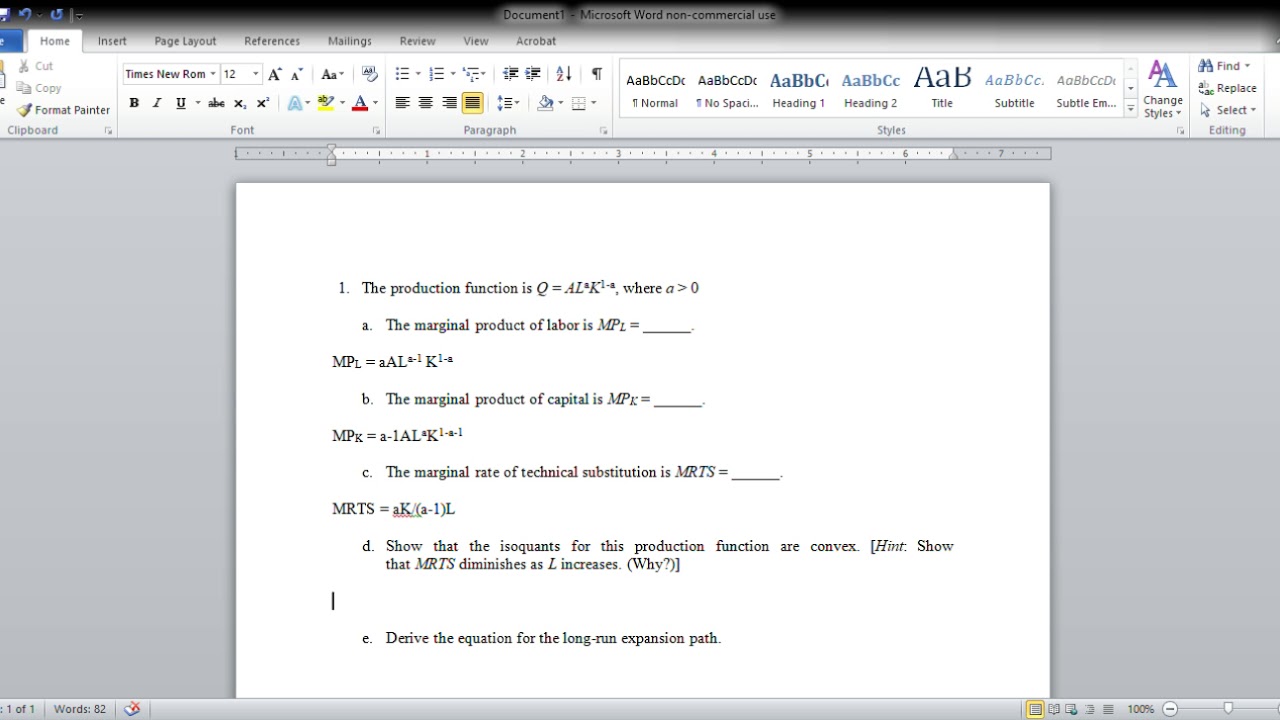Click Decrease Indent icon
This screenshot has height=720, width=1280.
pyautogui.click(x=511, y=74)
